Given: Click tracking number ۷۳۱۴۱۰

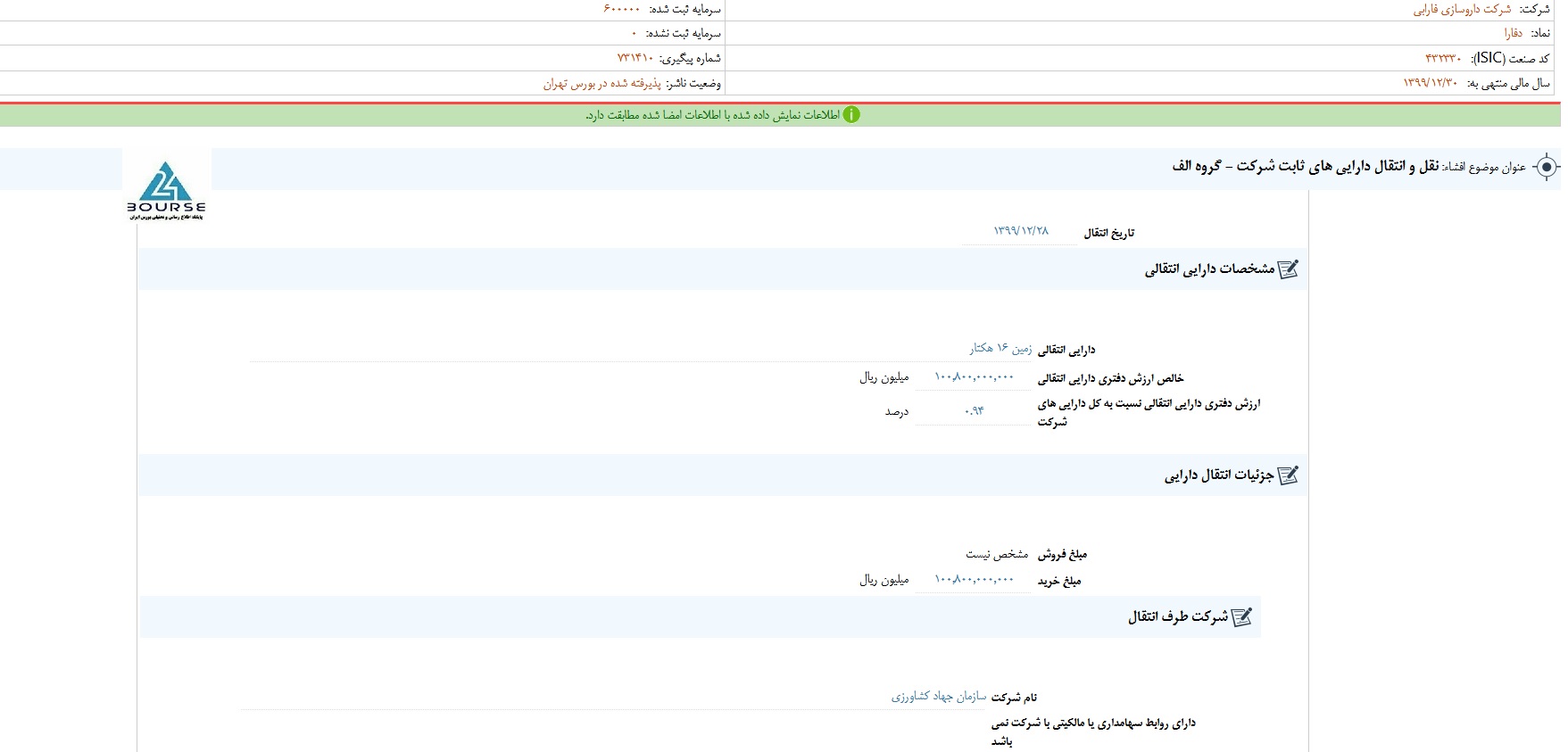Looking at the screenshot, I should point(635,58).
